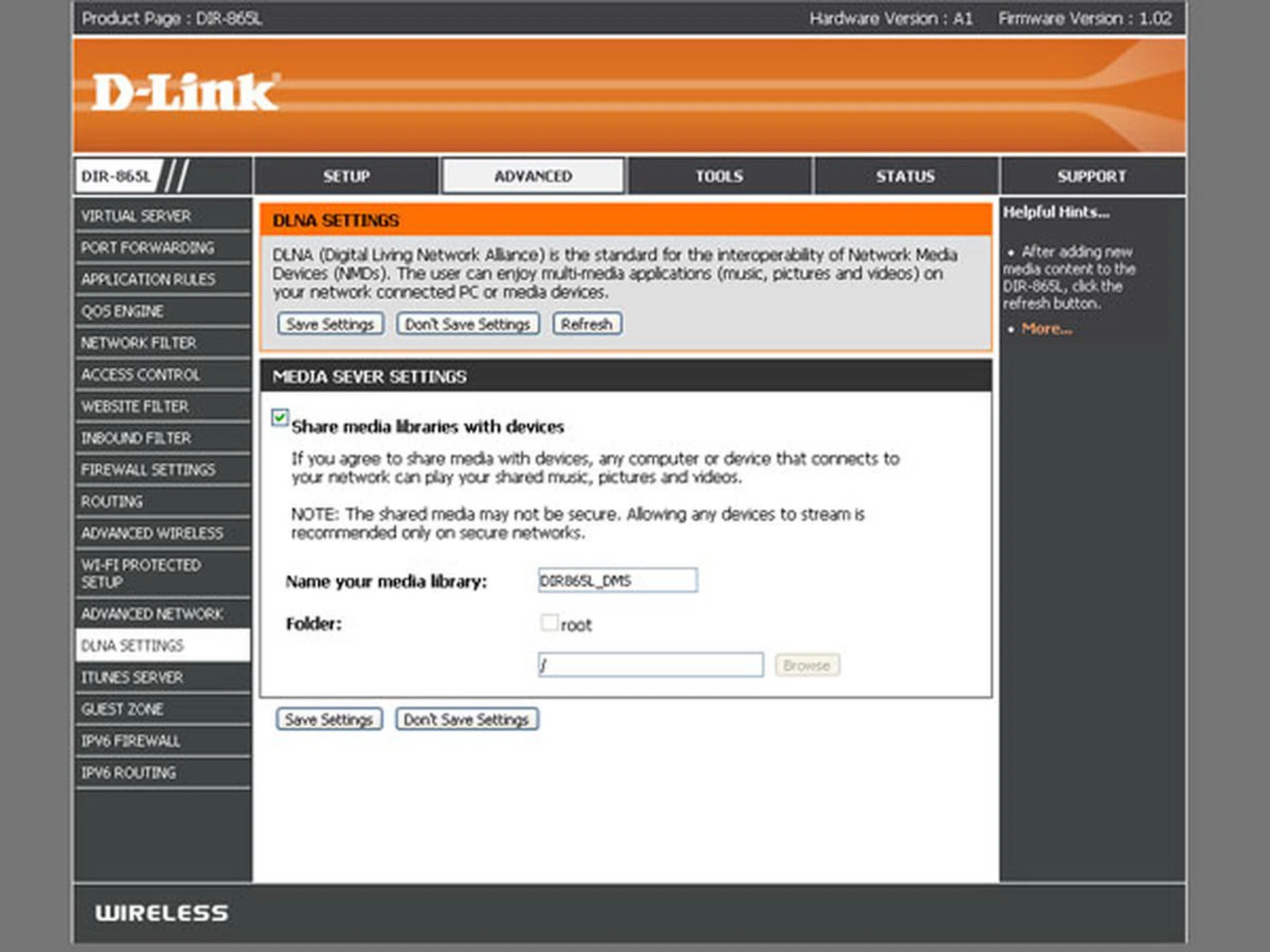Open iTunes Server sidebar page
The height and width of the screenshot is (952, 1270).
132,678
